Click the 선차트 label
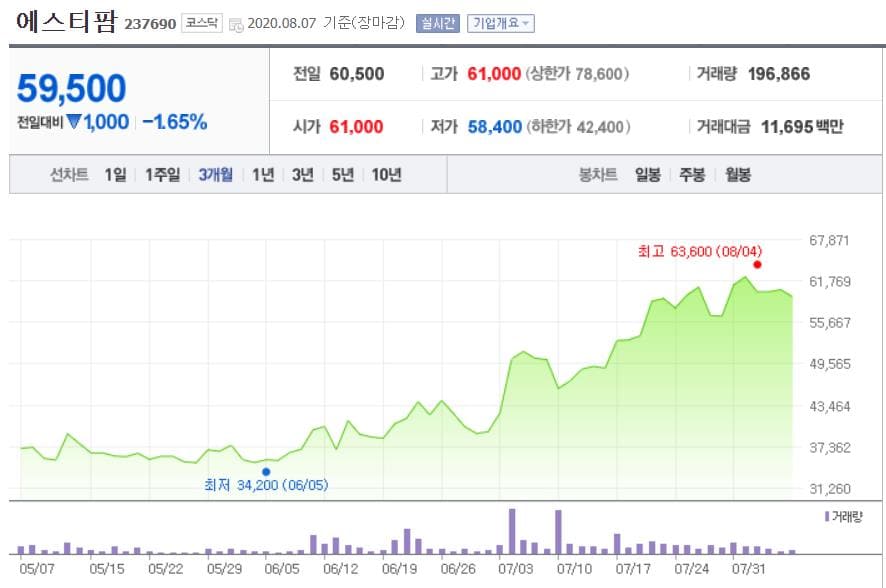886x588 pixels. coord(69,175)
